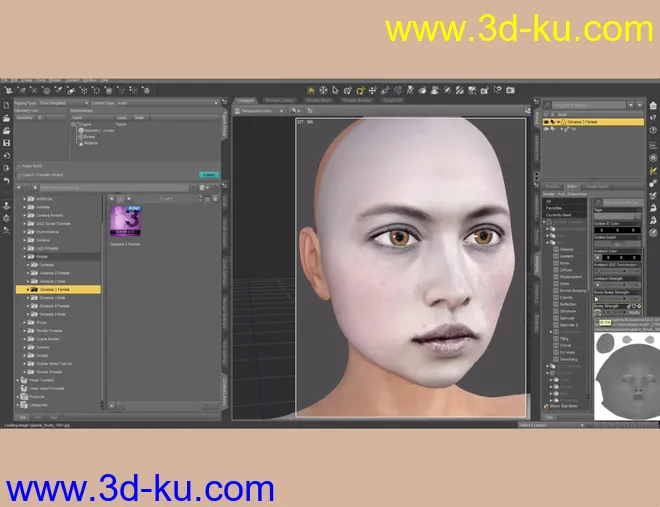This screenshot has height=507, width=660.
Task: Click the Undo curved arrow icon
Action: 6,181
